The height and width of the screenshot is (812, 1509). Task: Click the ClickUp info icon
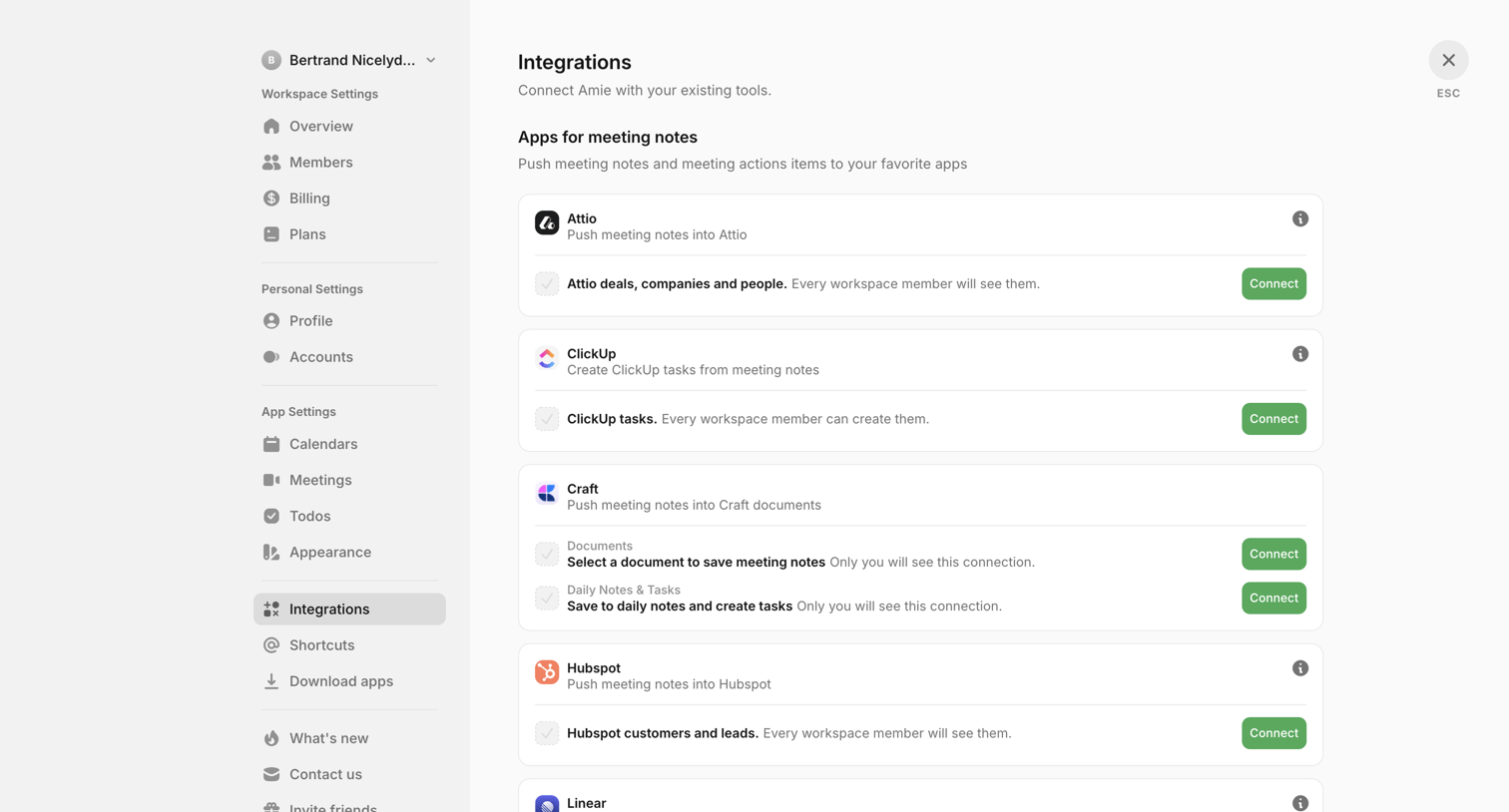[x=1299, y=354]
